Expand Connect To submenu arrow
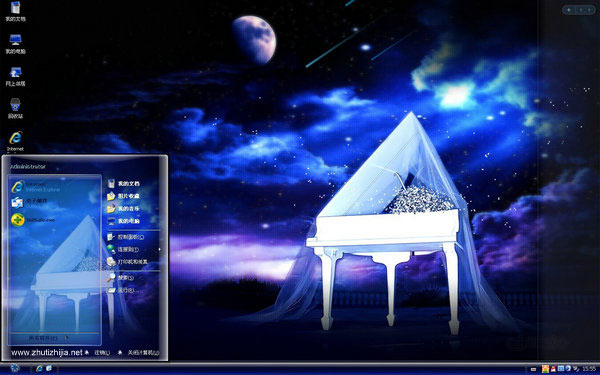Screen dimensions: 600x375 click(160, 249)
